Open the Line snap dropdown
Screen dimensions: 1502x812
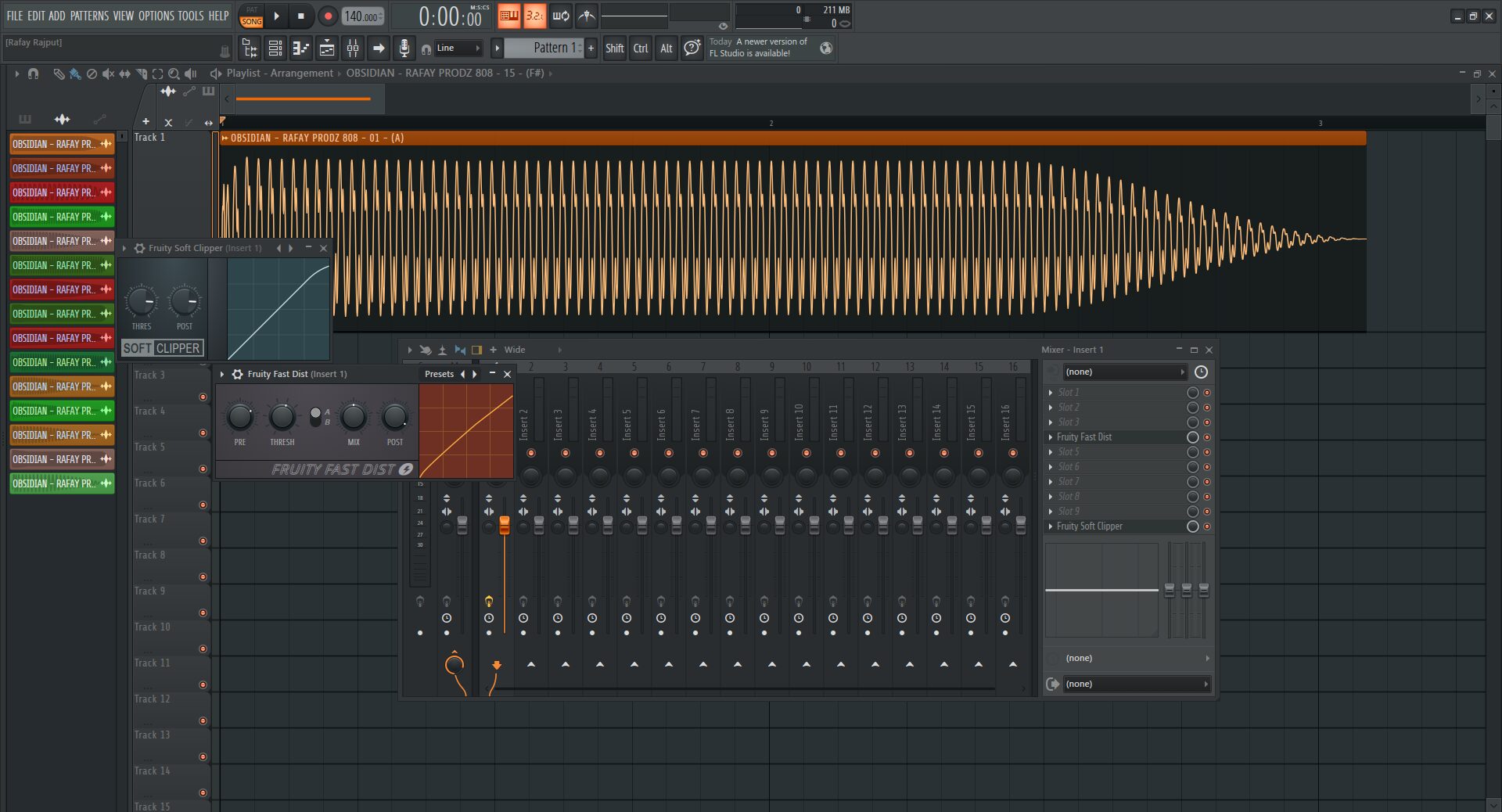458,49
